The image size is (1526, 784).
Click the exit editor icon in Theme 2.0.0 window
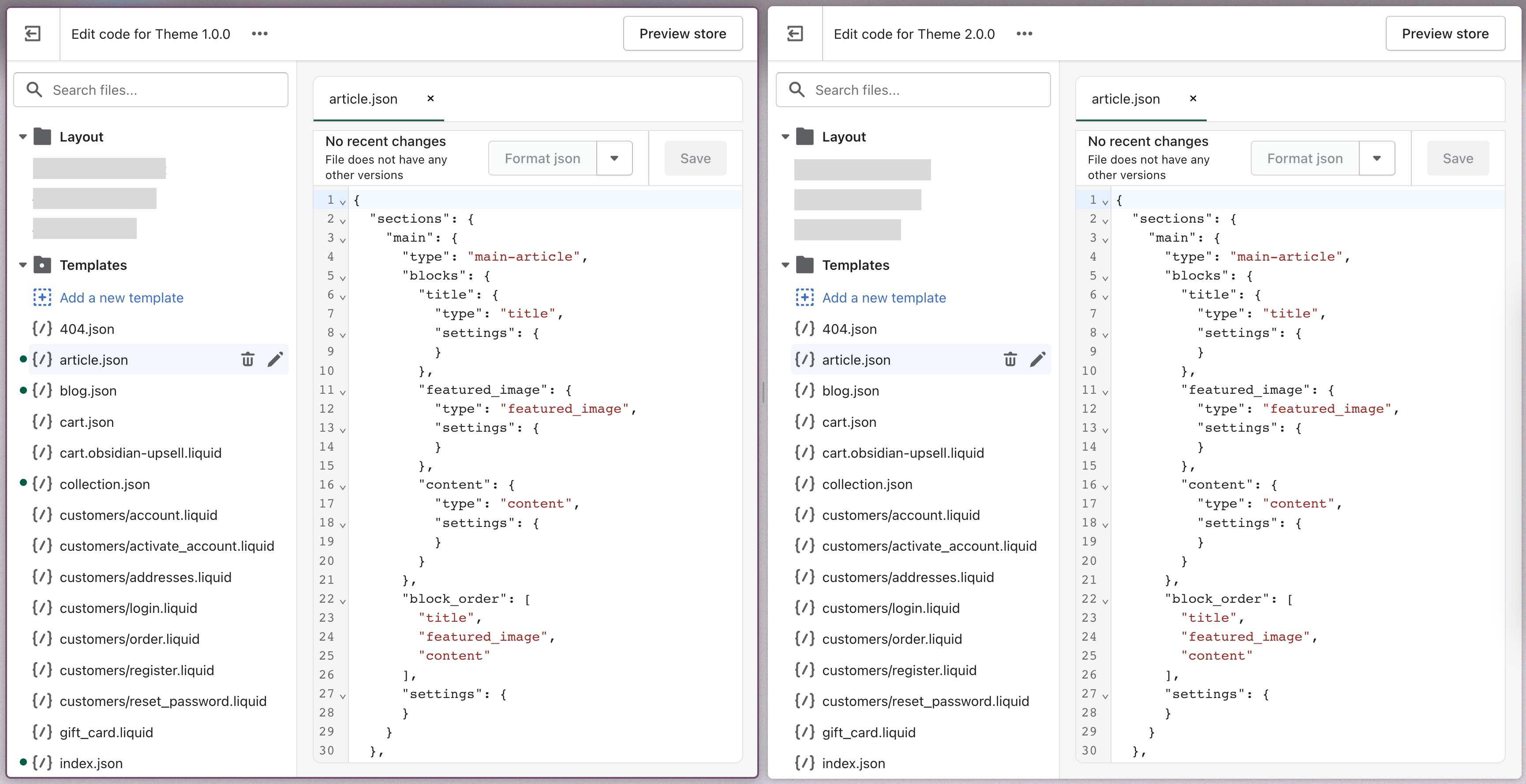(x=795, y=34)
